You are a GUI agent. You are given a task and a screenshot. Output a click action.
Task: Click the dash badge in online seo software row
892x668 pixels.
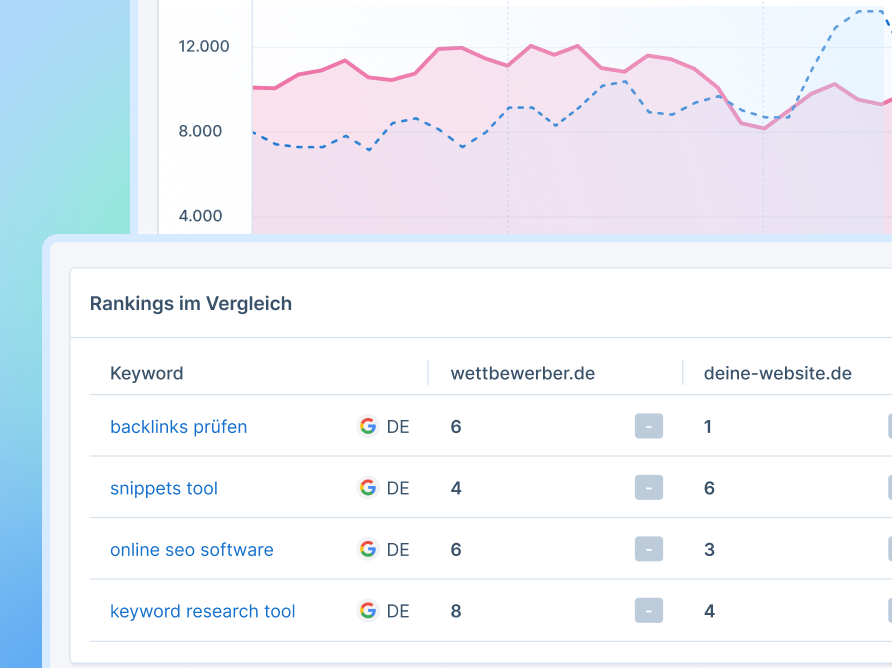[649, 549]
